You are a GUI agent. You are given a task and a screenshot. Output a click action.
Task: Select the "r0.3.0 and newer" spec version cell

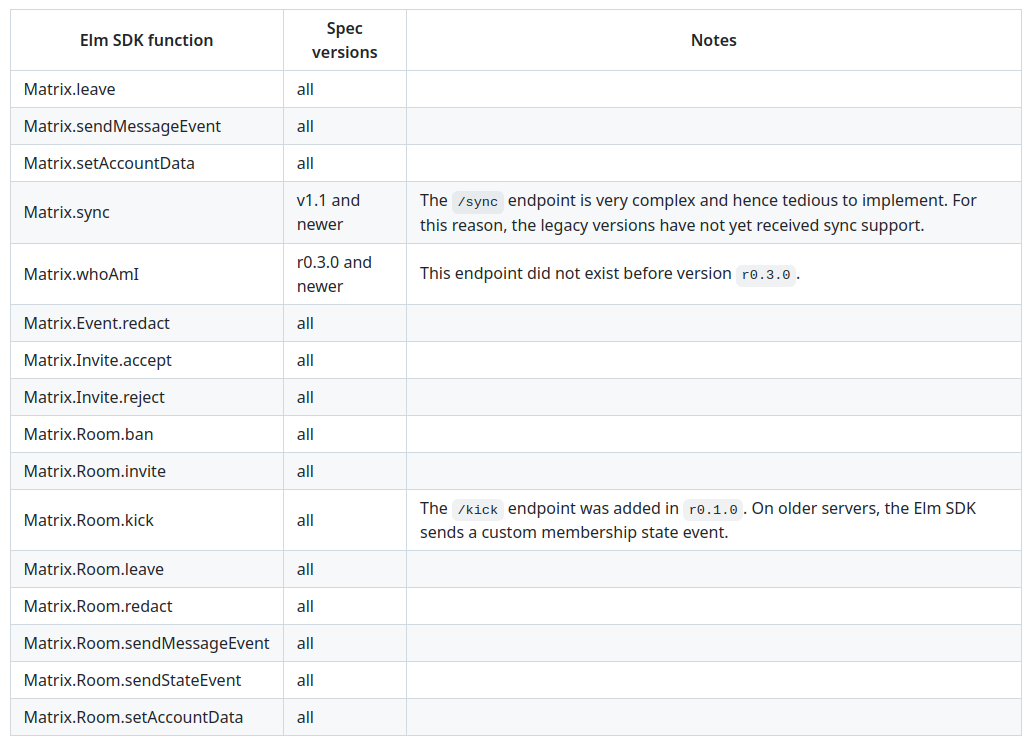click(x=334, y=274)
